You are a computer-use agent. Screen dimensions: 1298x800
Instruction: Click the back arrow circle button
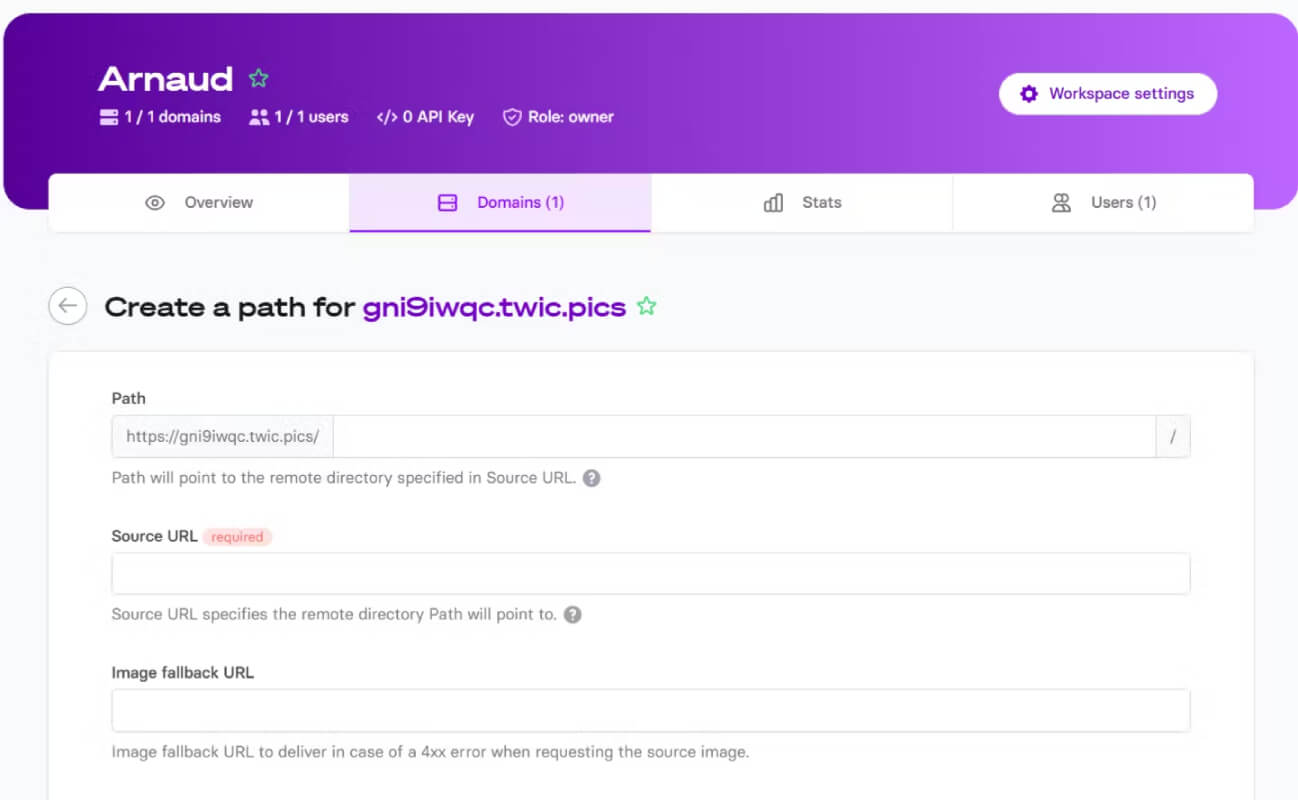68,306
